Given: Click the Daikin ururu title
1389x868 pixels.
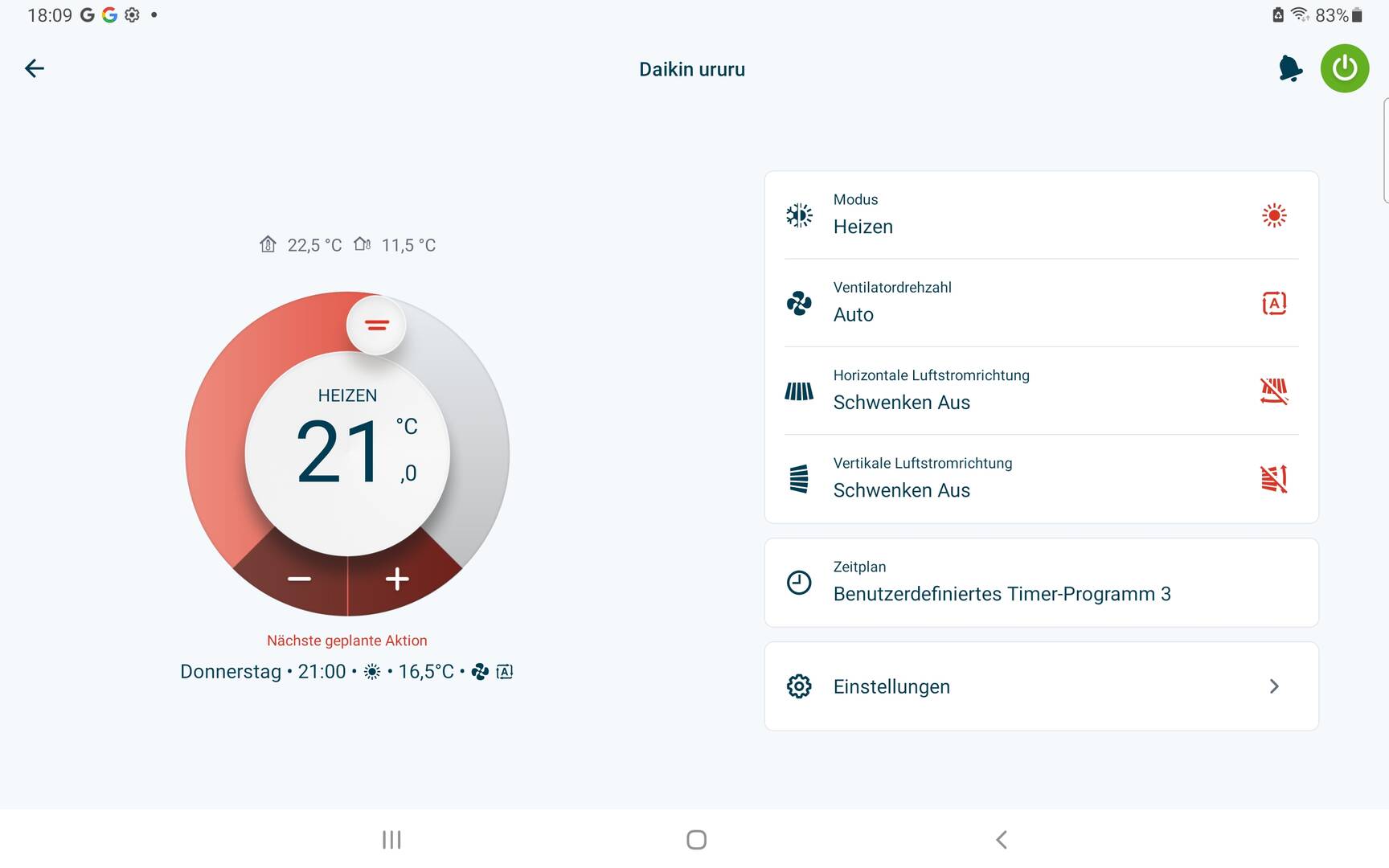Looking at the screenshot, I should pyautogui.click(x=692, y=69).
